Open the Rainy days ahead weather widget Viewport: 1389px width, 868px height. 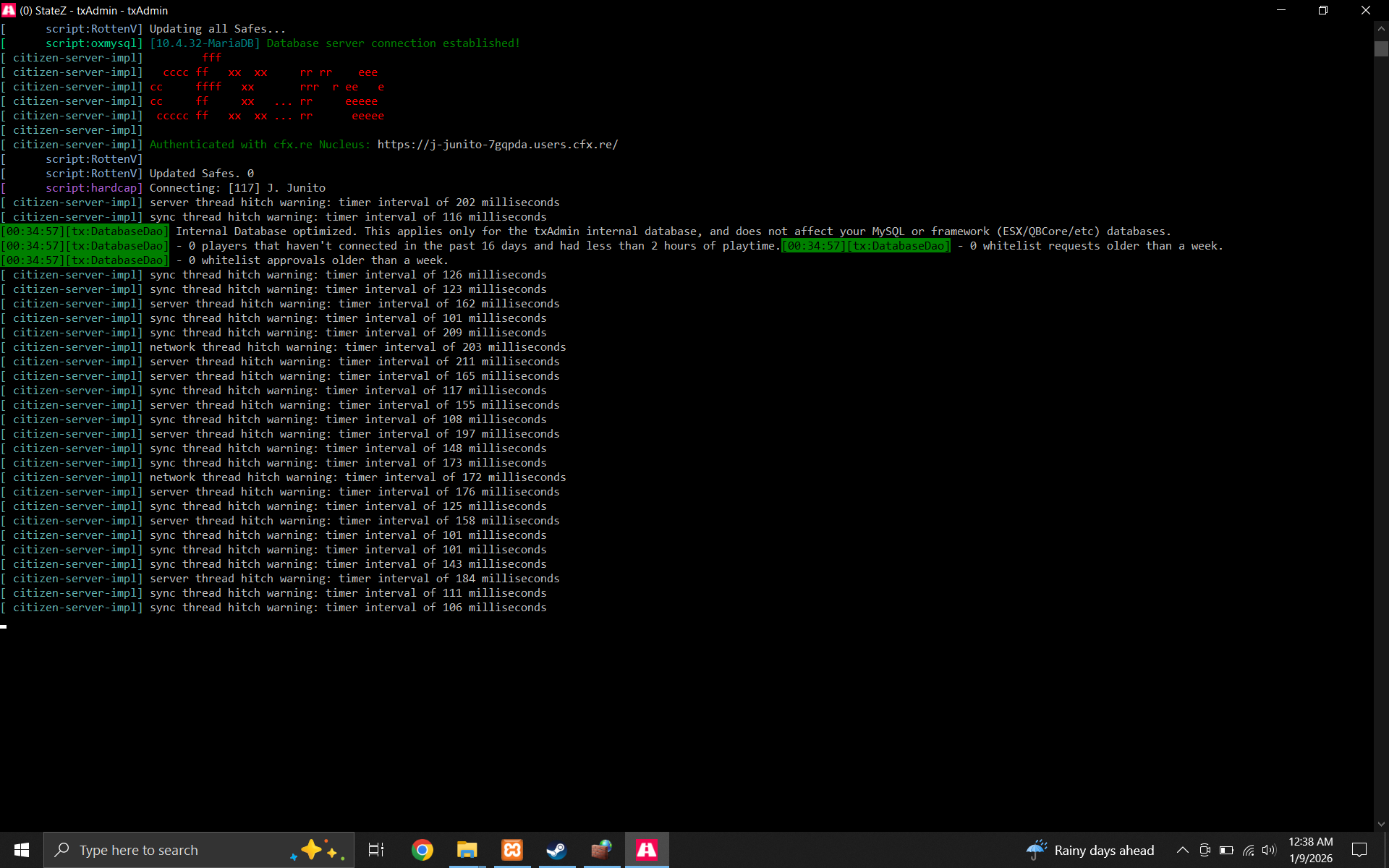point(1090,850)
